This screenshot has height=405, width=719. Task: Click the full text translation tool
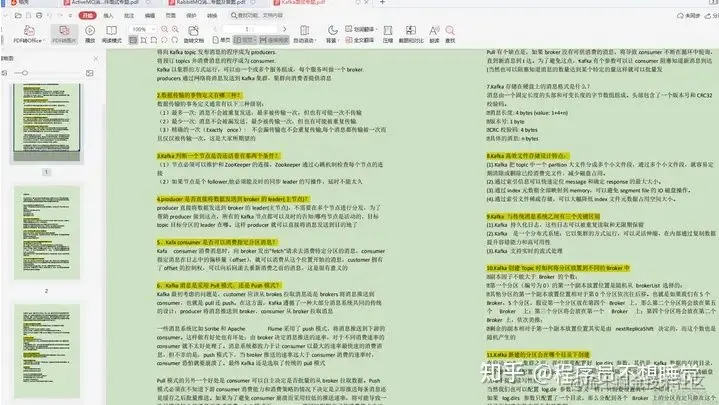(x=360, y=40)
